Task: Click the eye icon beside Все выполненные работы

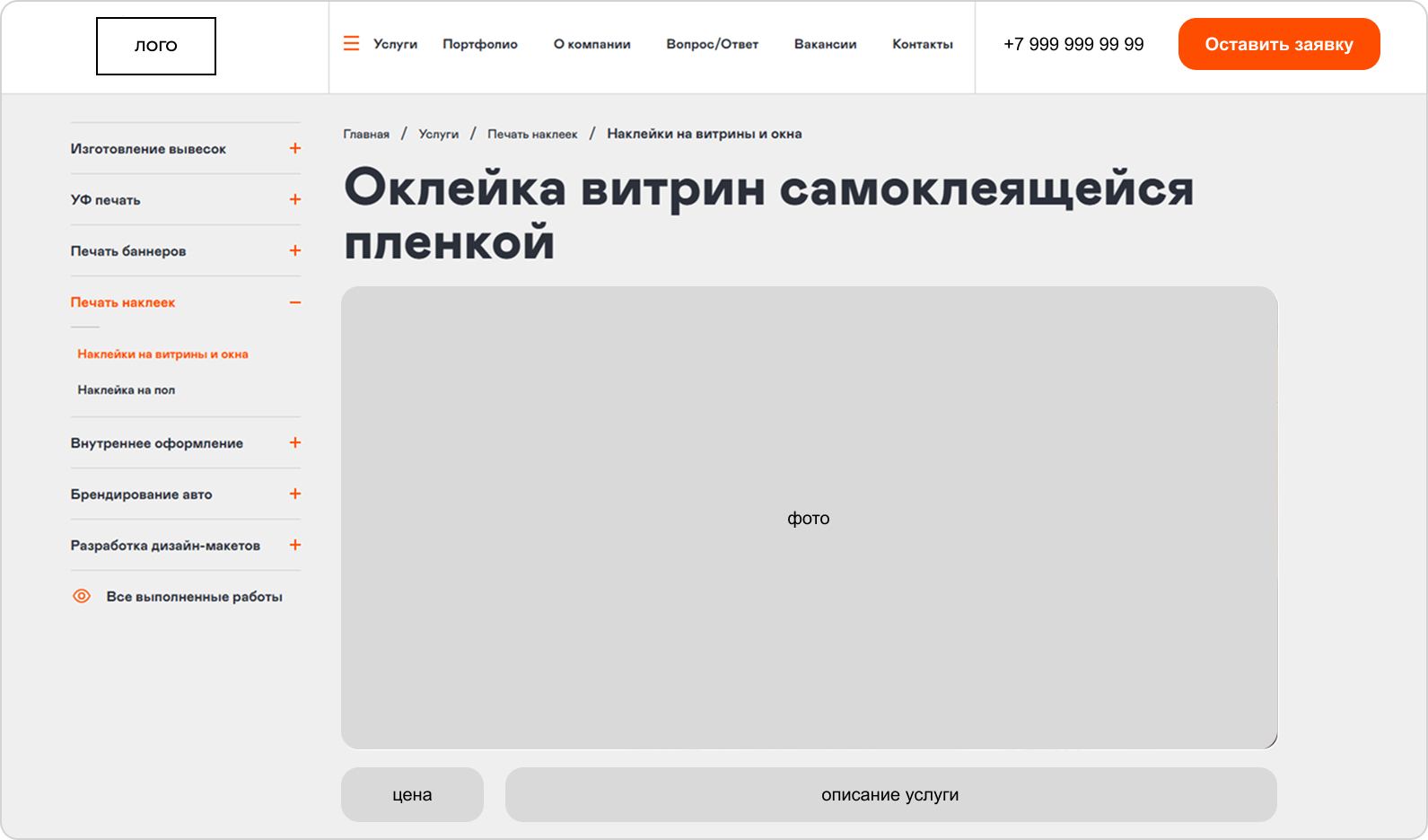Action: point(82,596)
